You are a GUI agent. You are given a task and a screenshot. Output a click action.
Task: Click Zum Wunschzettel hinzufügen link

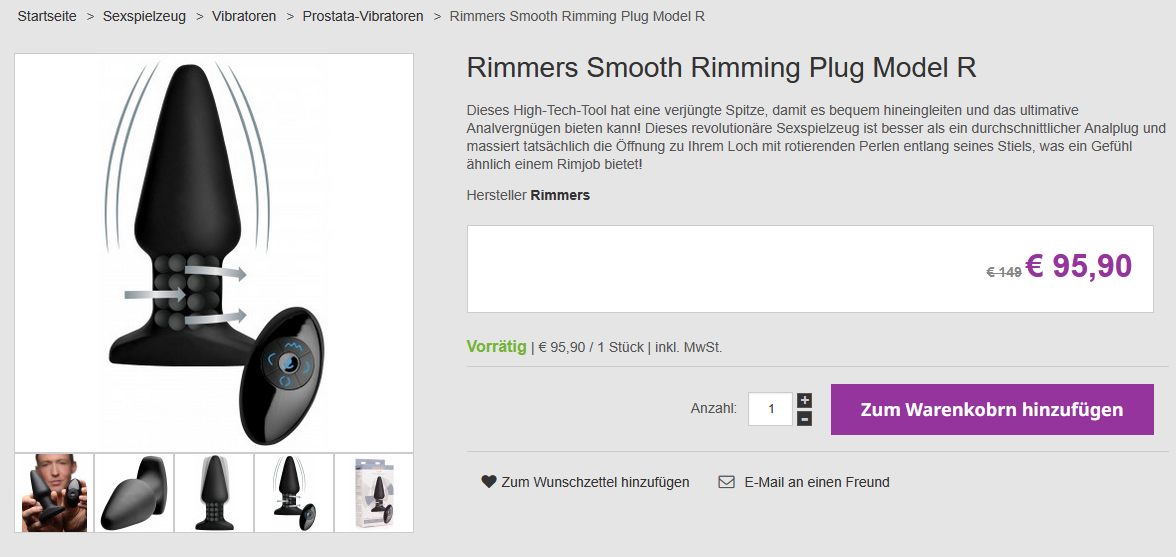click(x=596, y=482)
